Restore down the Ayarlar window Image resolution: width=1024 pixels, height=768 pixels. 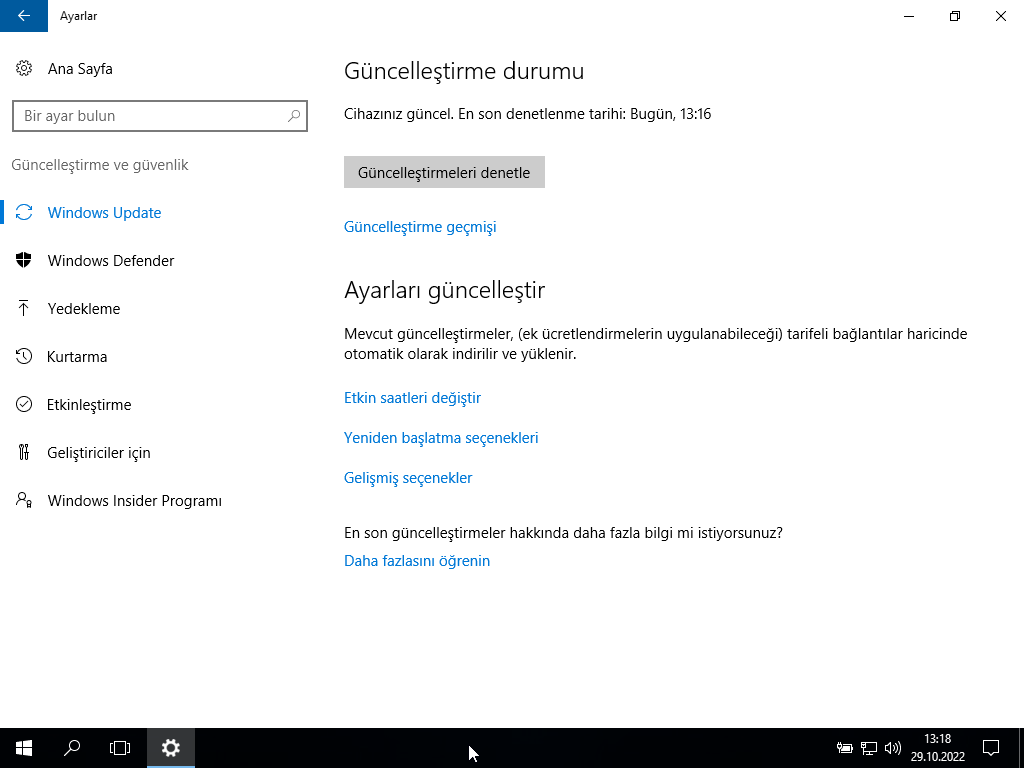pyautogui.click(x=955, y=16)
